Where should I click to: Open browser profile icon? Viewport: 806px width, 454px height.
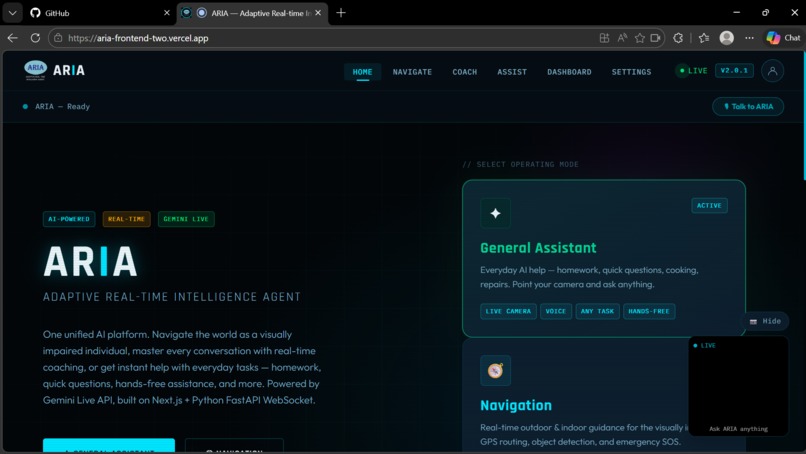click(x=726, y=38)
